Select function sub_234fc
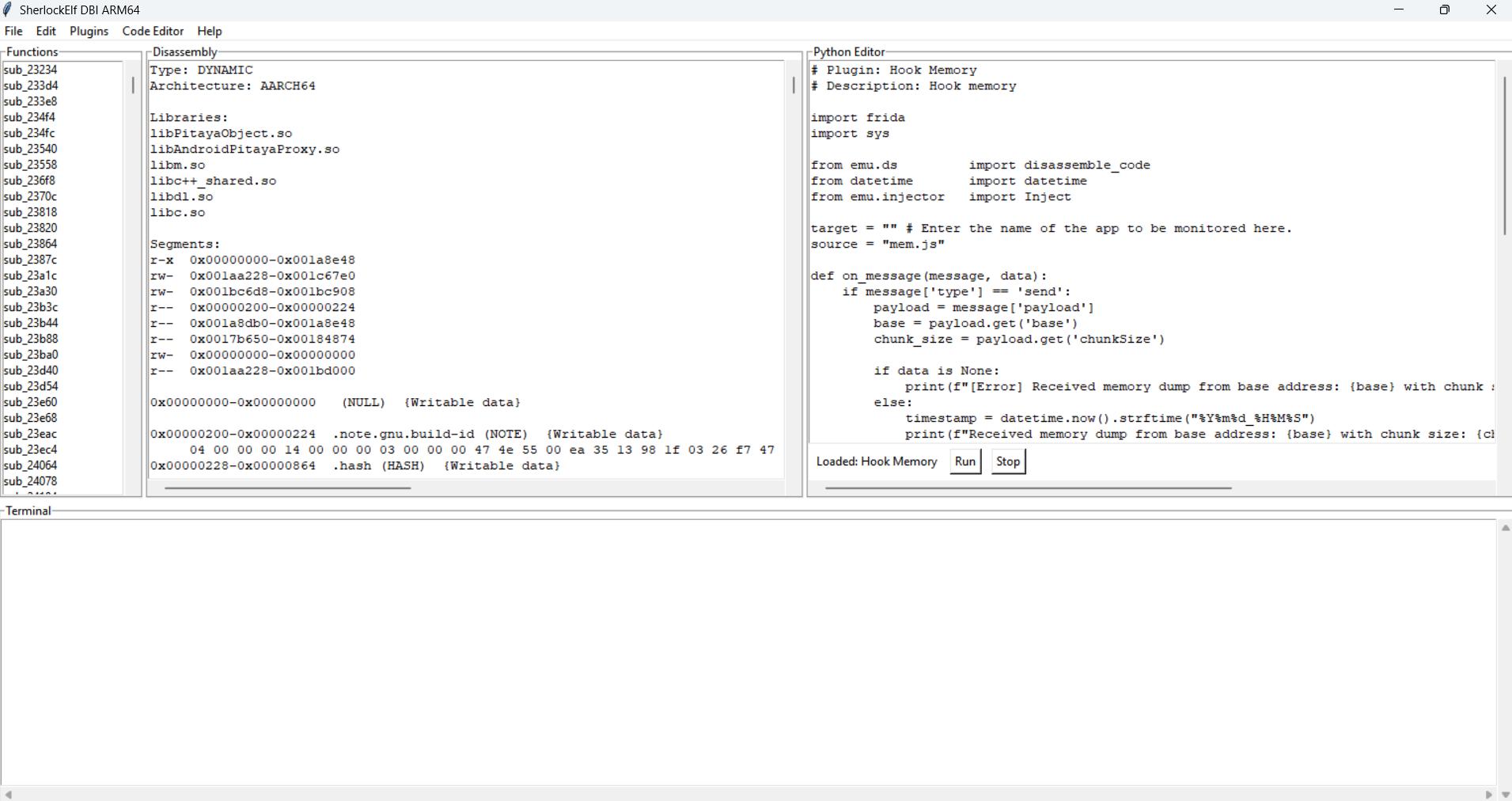This screenshot has height=801, width=1512. 29,133
